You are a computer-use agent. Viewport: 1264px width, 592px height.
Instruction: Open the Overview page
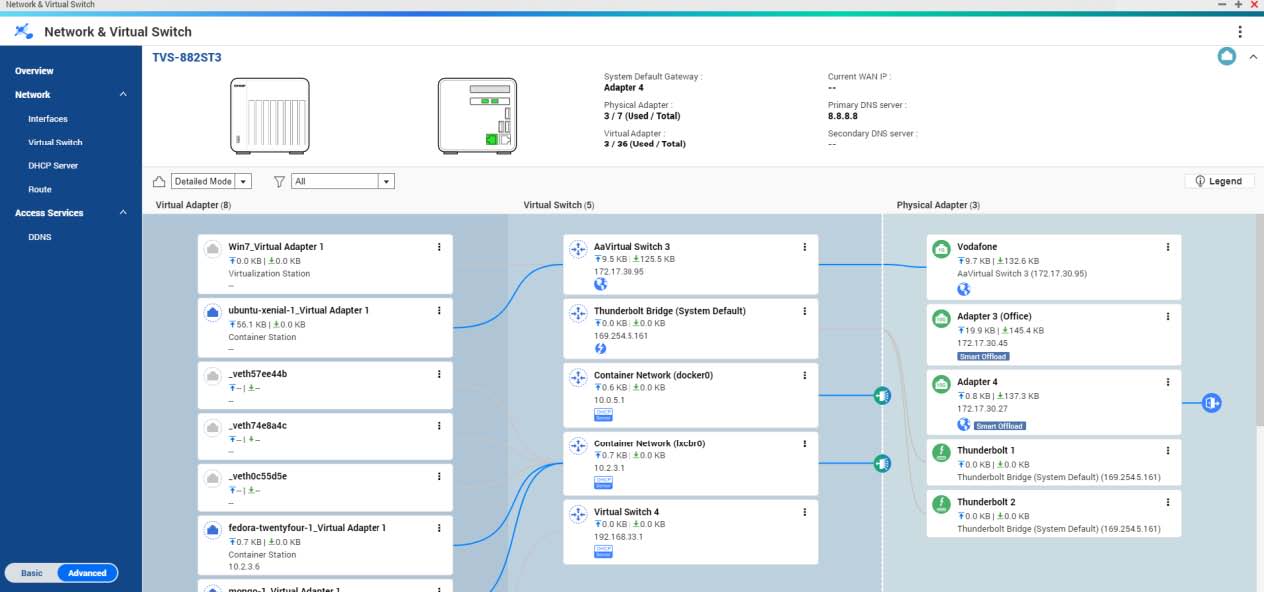coord(34,71)
